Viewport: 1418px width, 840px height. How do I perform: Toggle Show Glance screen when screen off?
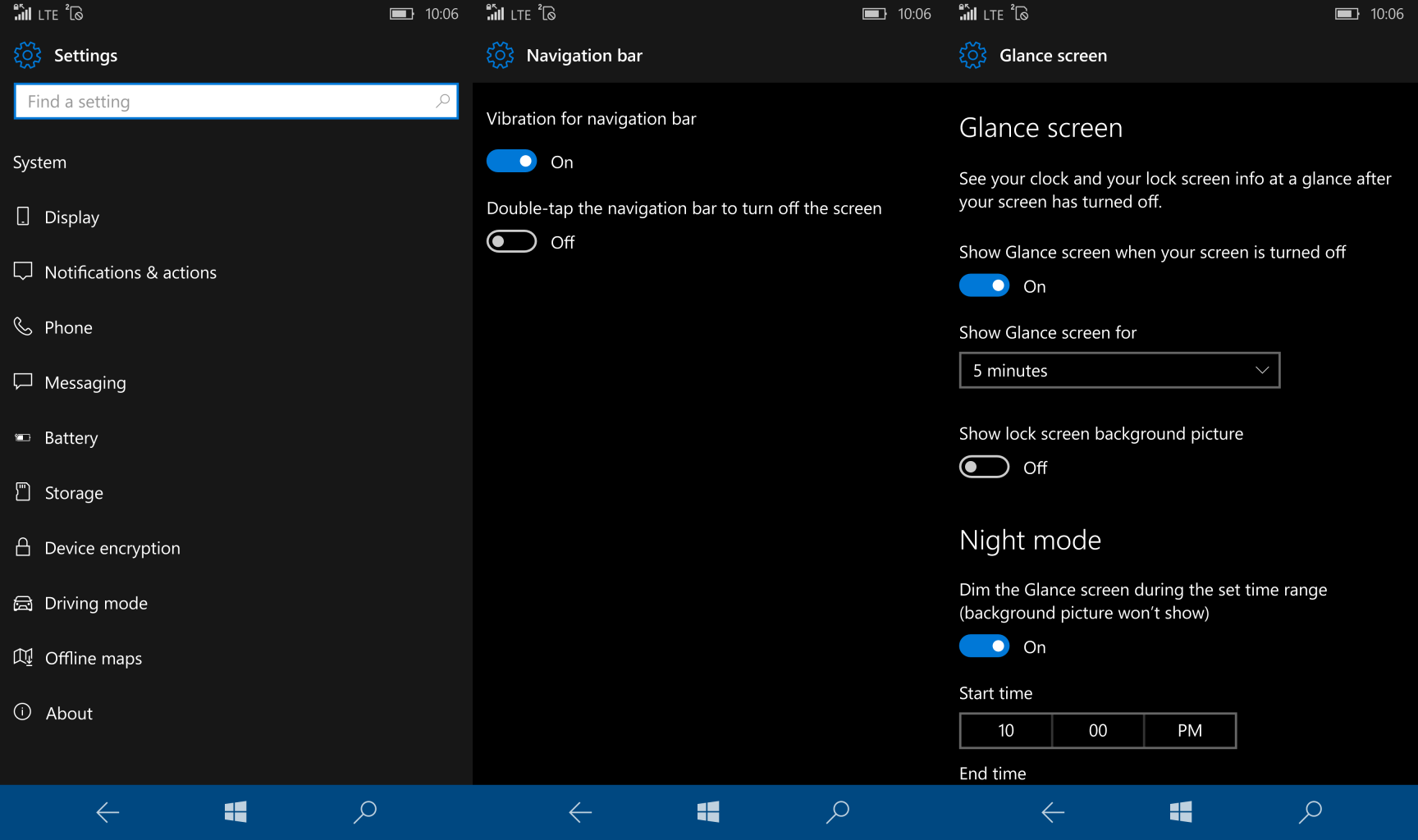pyautogui.click(x=985, y=285)
